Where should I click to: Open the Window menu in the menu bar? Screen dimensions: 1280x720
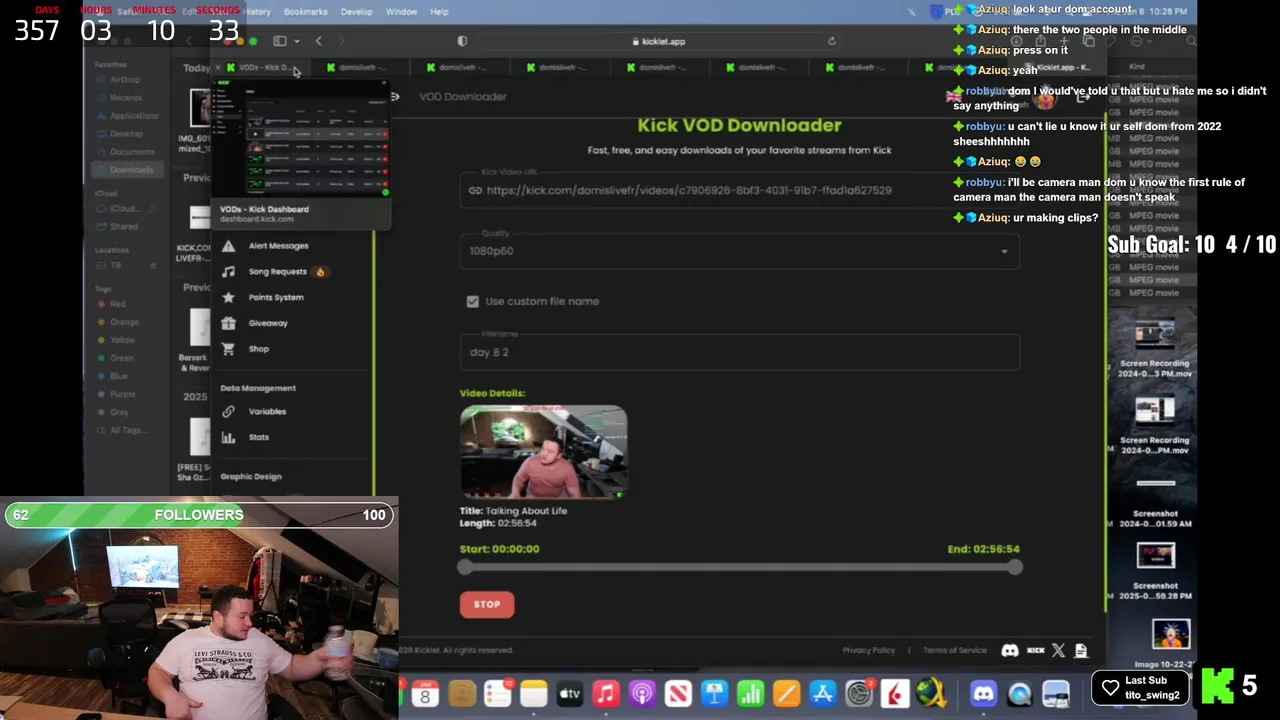[x=401, y=12]
